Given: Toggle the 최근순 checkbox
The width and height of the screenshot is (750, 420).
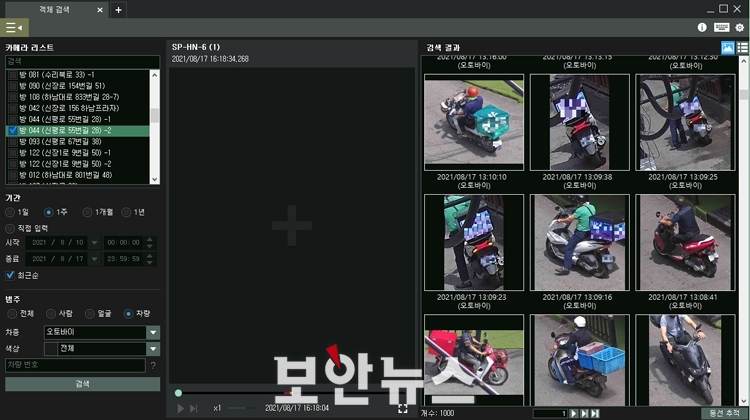Looking at the screenshot, I should [x=10, y=275].
